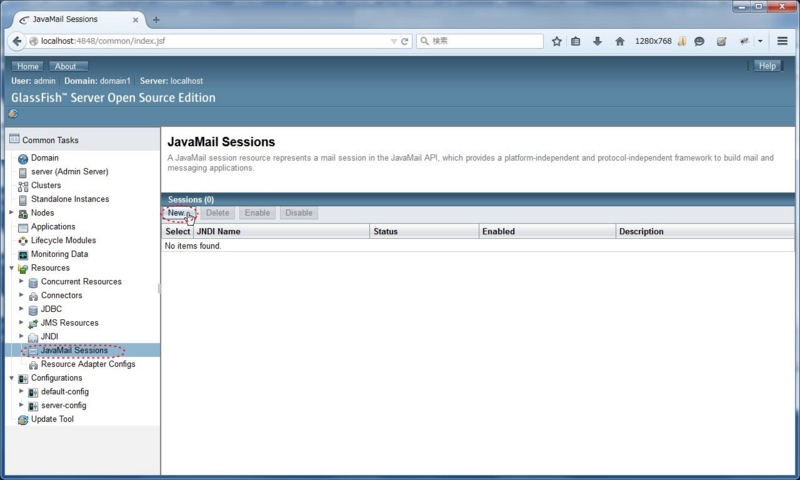Sort by Status column header
The height and width of the screenshot is (480, 800).
coord(385,232)
